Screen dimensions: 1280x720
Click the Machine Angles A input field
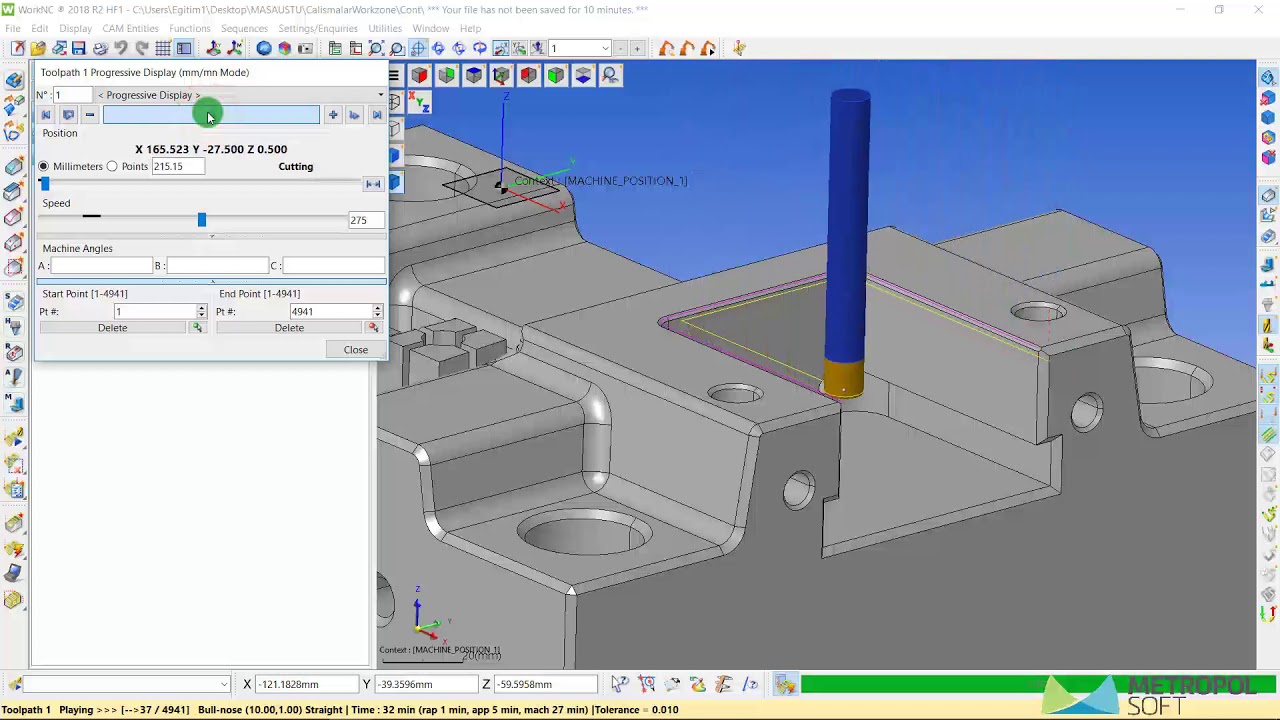(101, 266)
